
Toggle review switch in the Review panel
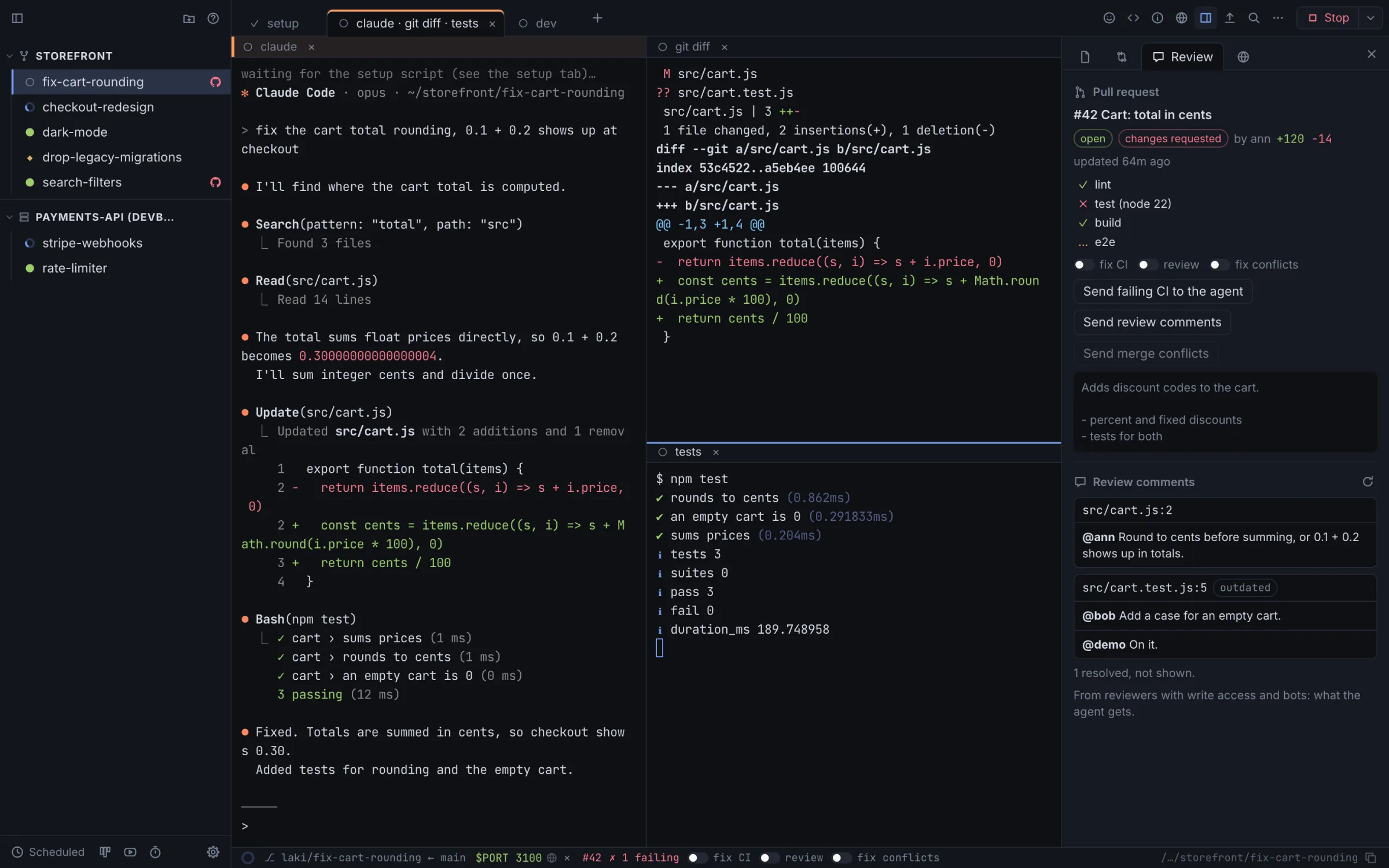1148,264
